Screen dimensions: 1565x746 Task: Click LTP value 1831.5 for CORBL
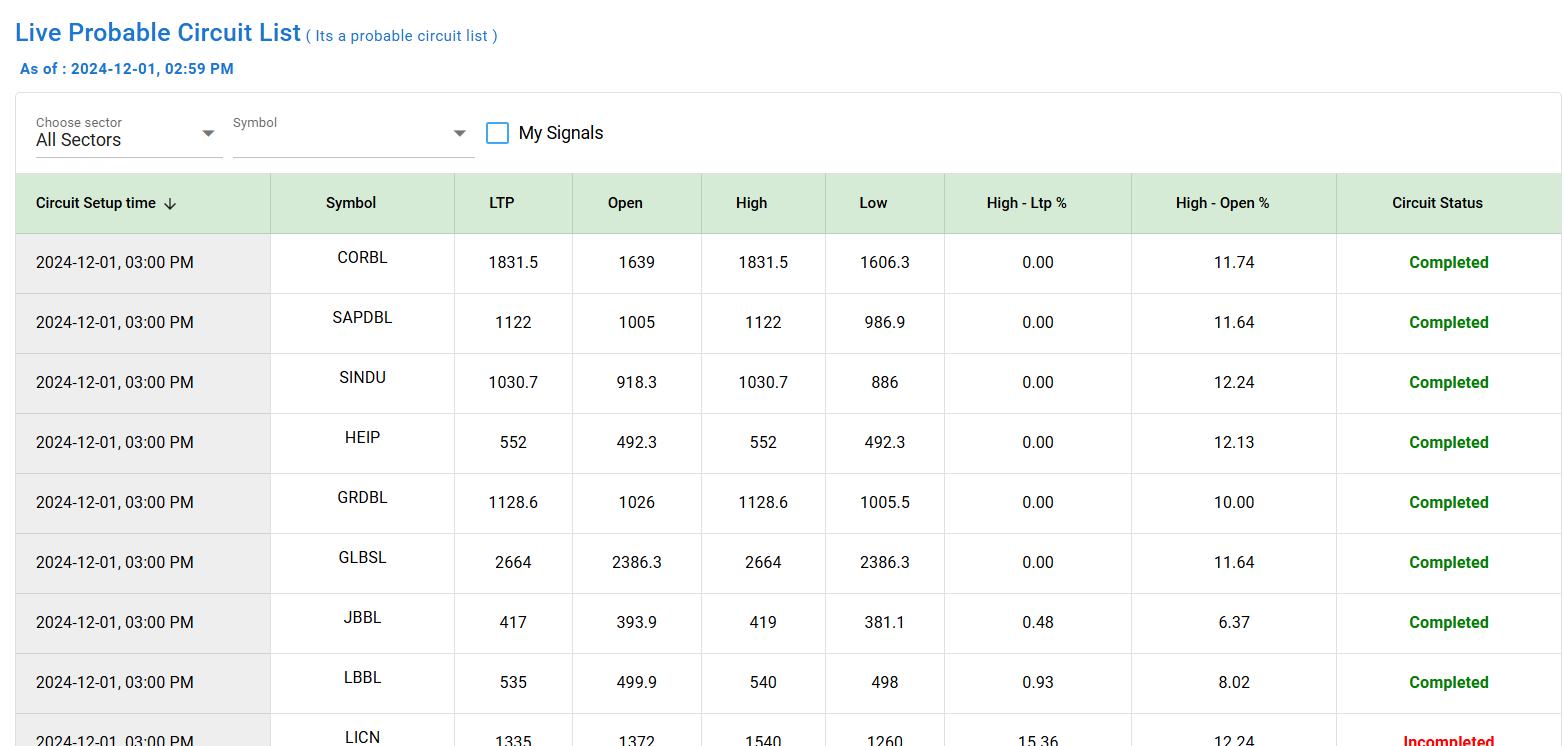click(513, 262)
